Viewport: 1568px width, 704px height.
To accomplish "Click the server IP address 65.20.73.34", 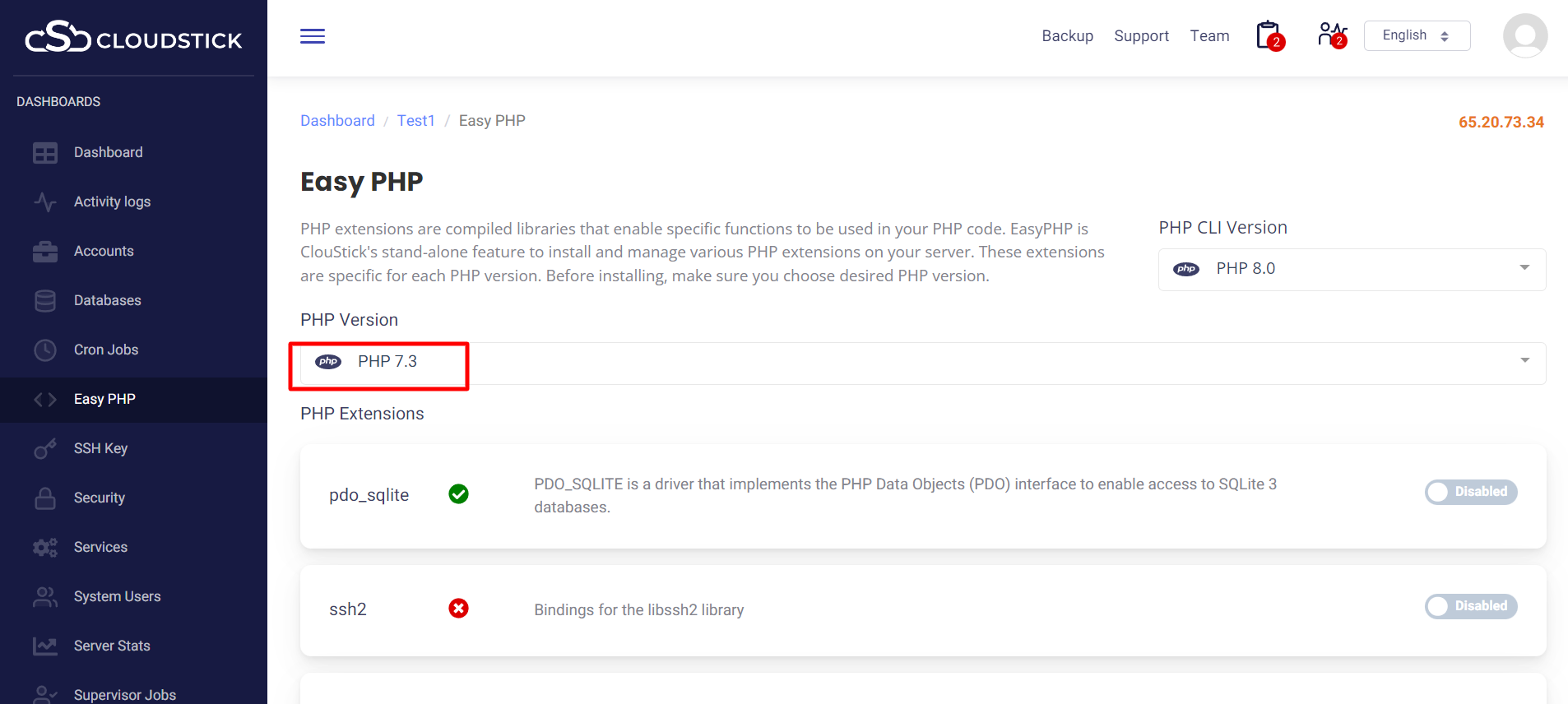I will (1501, 123).
